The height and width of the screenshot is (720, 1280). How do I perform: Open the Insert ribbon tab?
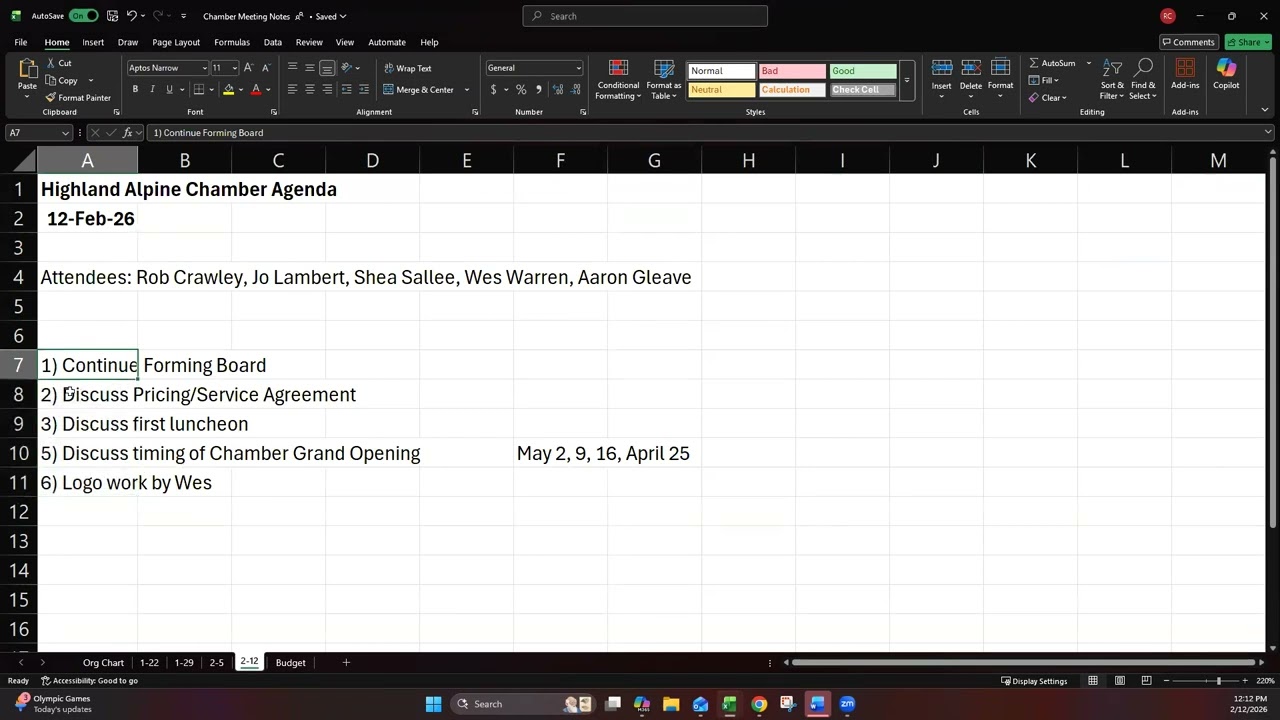click(93, 42)
